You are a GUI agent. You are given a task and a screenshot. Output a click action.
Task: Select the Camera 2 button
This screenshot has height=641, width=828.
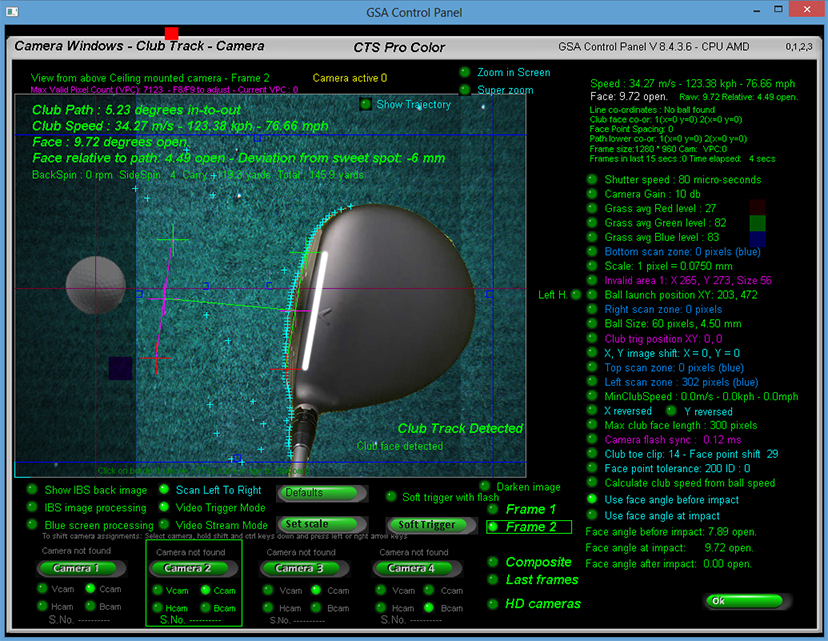[194, 569]
